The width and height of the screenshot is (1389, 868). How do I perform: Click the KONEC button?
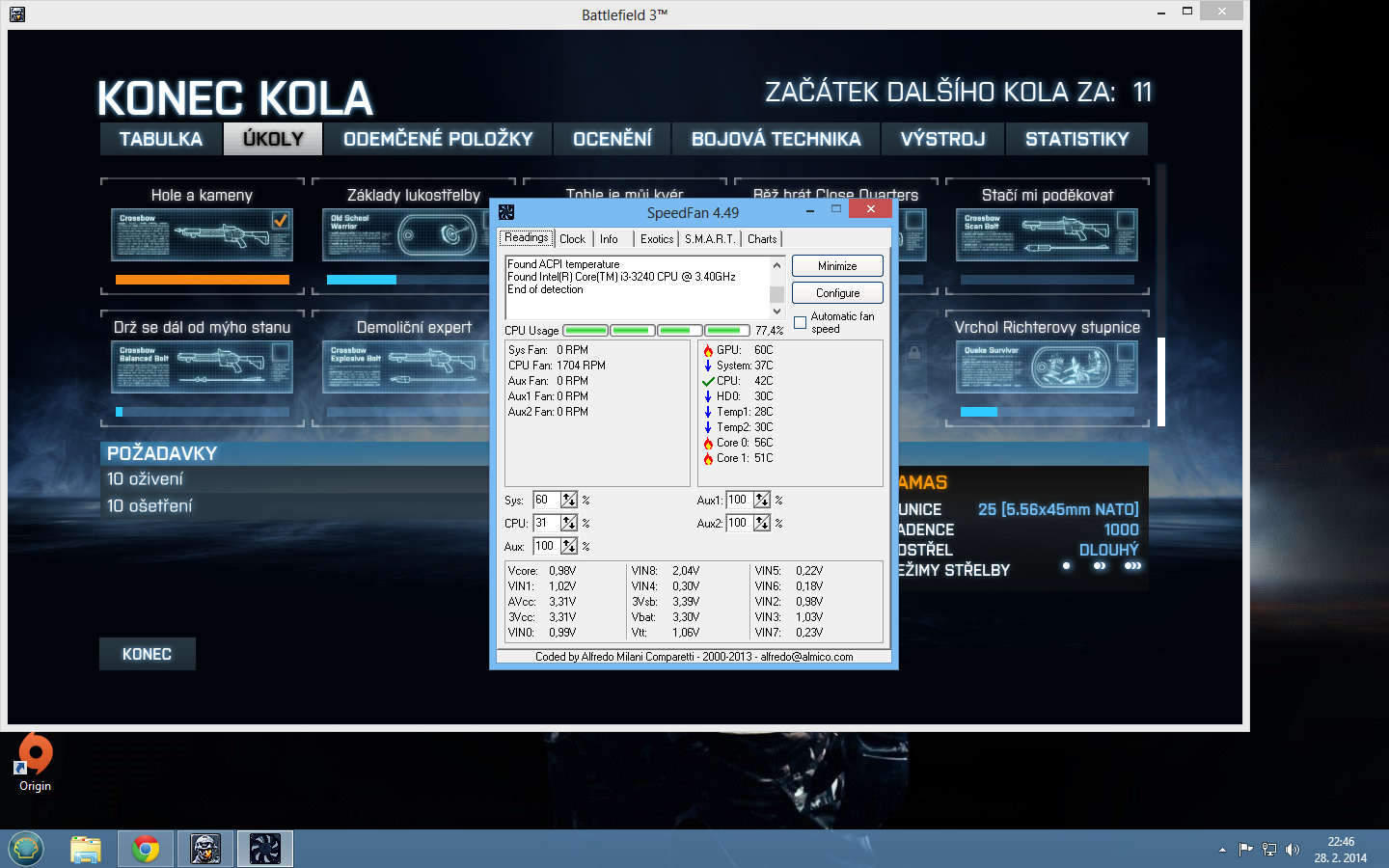pyautogui.click(x=148, y=654)
